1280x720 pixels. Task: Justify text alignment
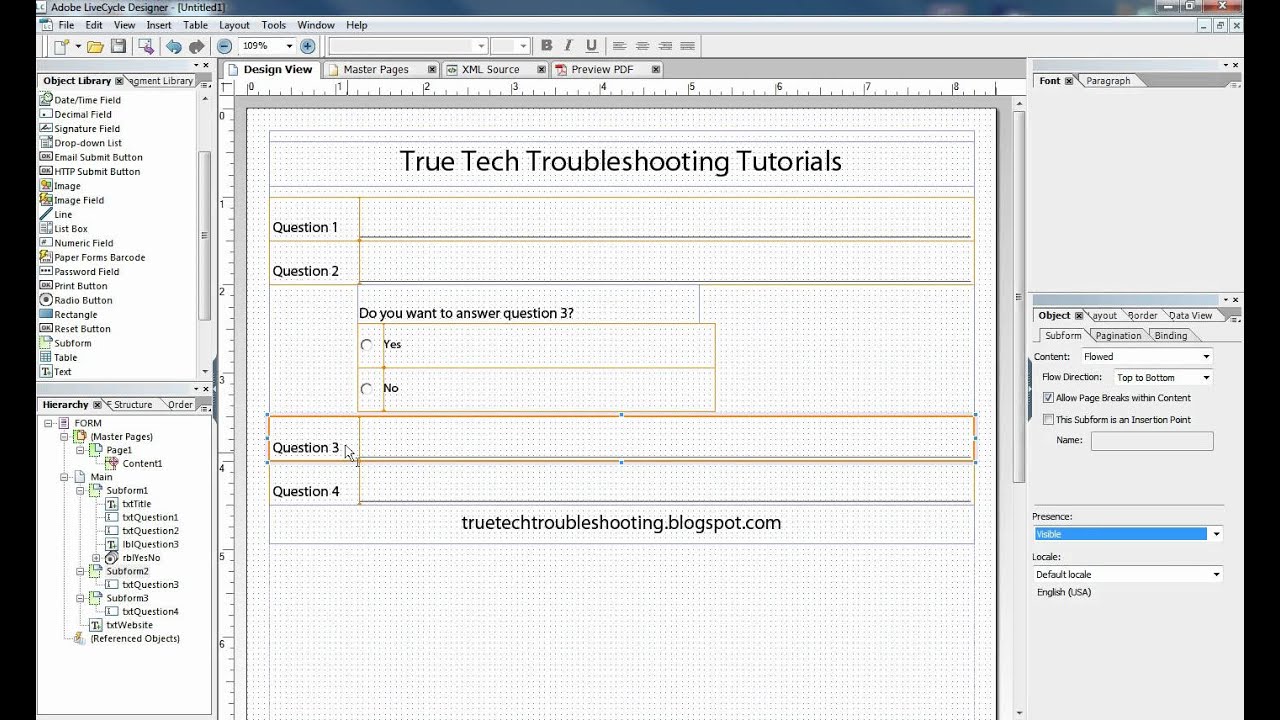687,46
